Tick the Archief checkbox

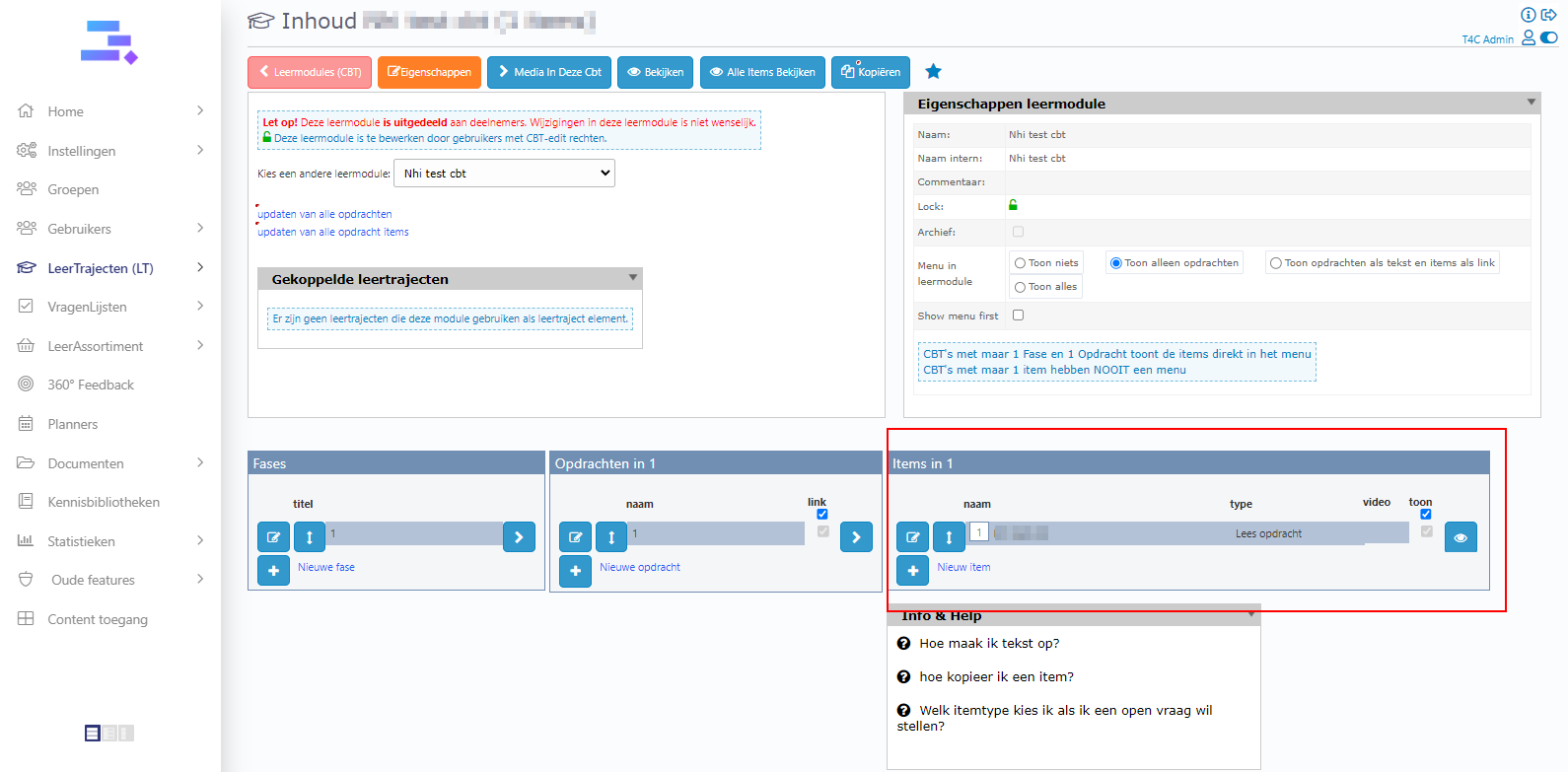[x=1018, y=232]
